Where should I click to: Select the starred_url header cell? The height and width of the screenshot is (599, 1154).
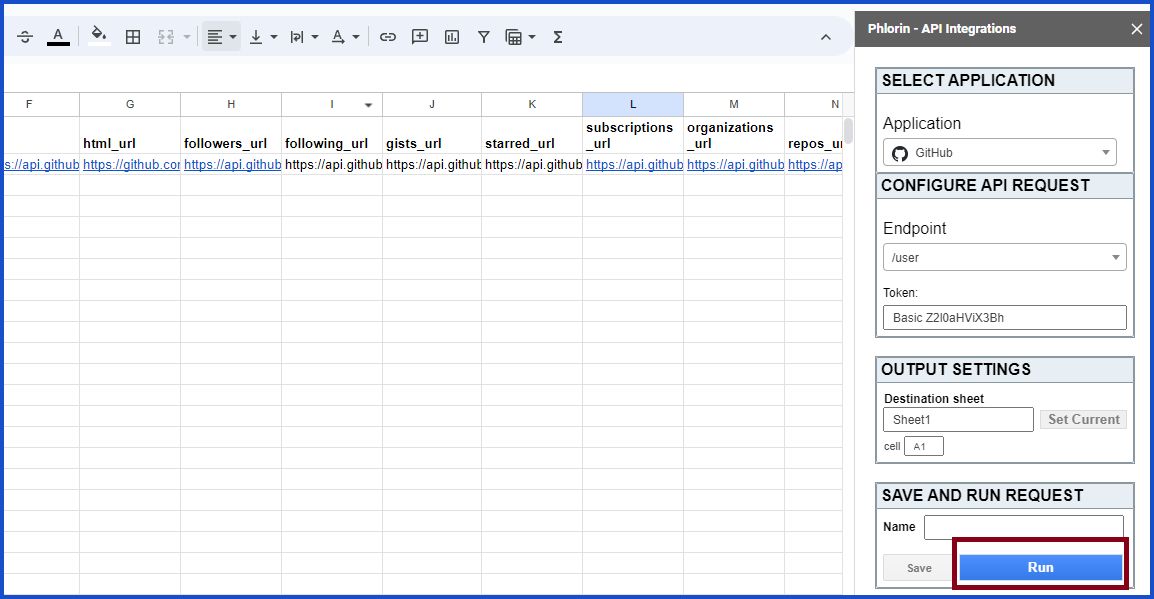(532, 135)
